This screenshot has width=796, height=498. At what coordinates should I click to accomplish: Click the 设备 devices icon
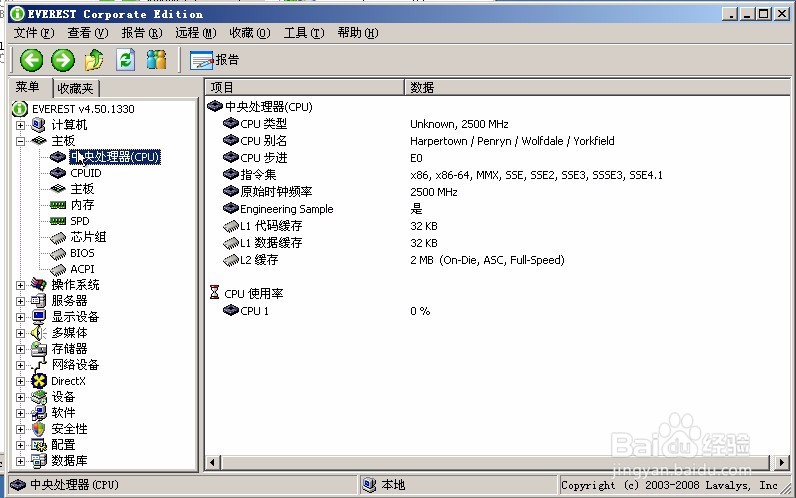(x=39, y=397)
